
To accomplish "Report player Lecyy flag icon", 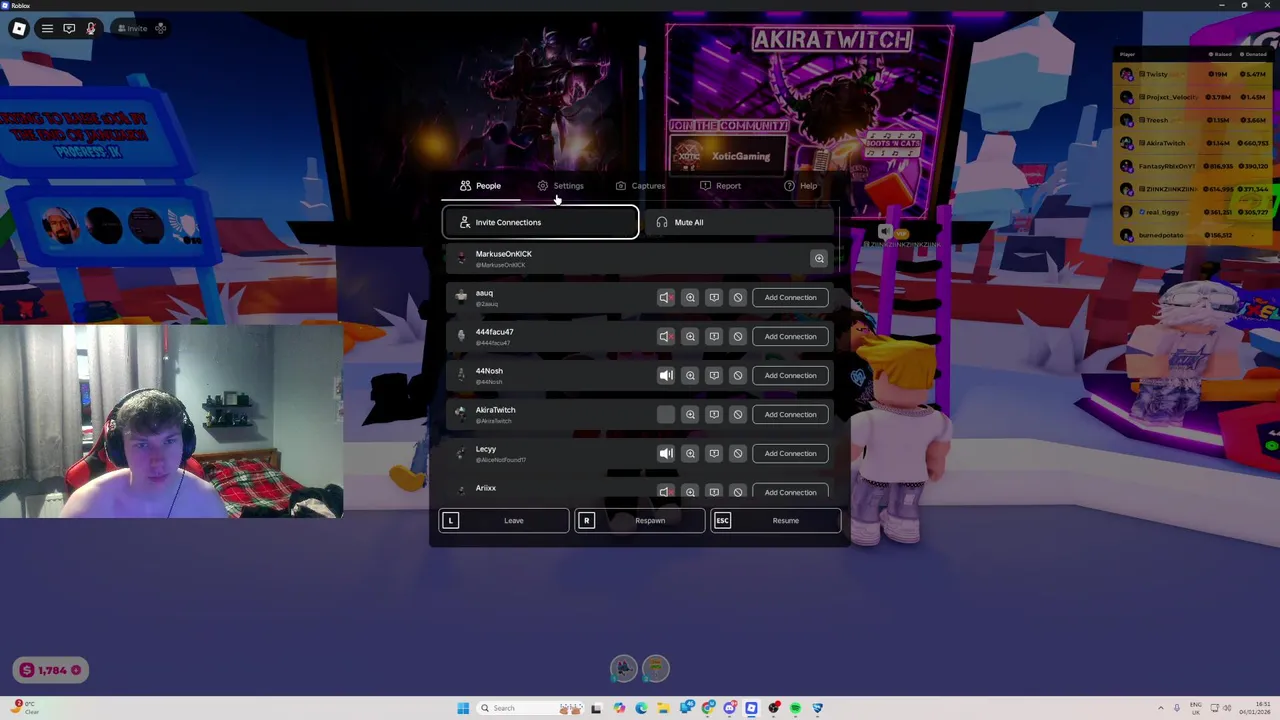I will [714, 453].
